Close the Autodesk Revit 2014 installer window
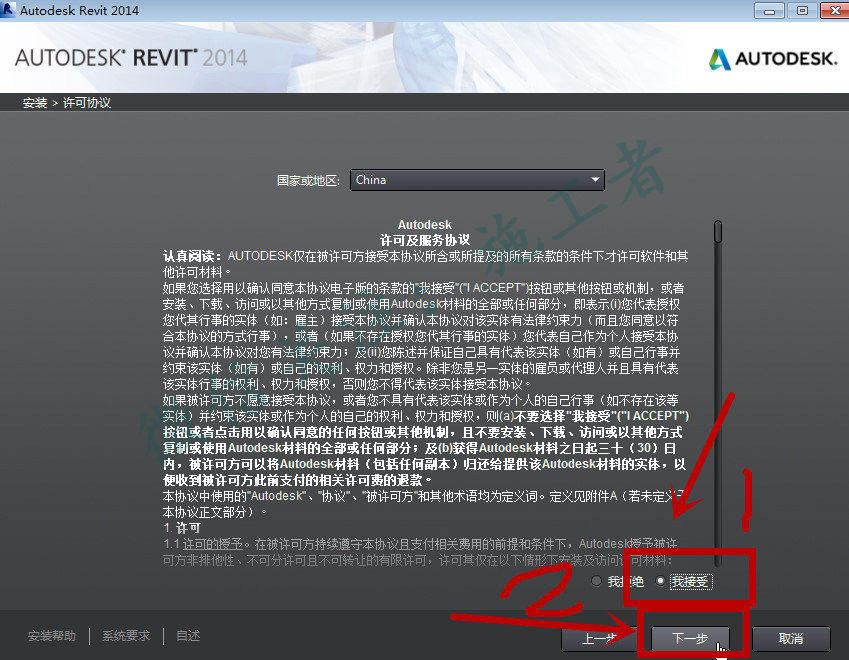 point(835,10)
